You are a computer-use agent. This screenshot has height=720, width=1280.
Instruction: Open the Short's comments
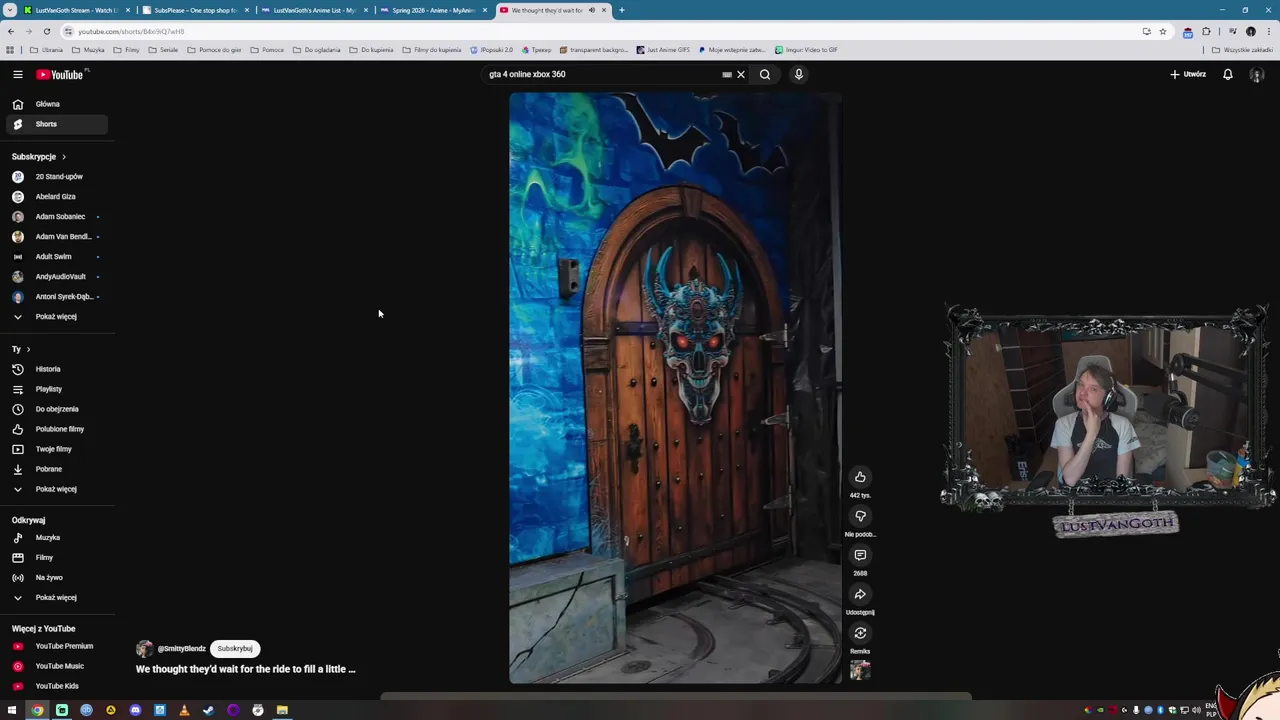(x=860, y=555)
